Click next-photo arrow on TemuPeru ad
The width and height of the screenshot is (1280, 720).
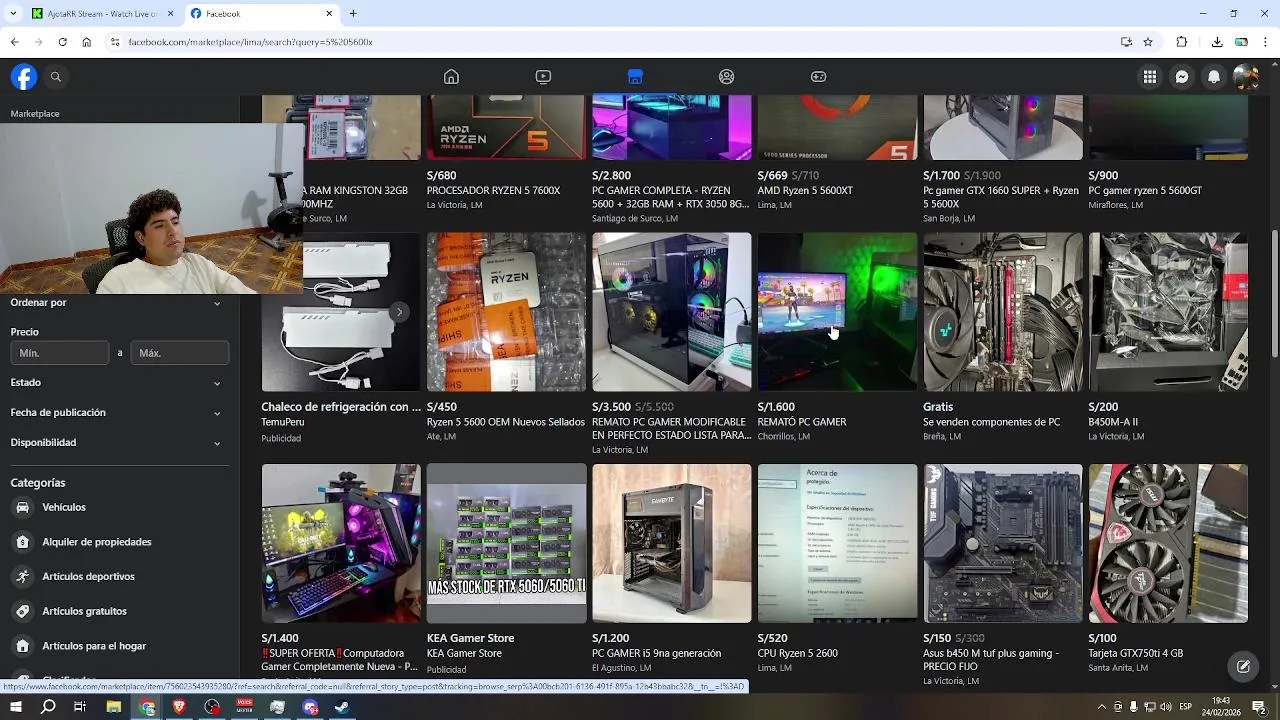pos(398,312)
